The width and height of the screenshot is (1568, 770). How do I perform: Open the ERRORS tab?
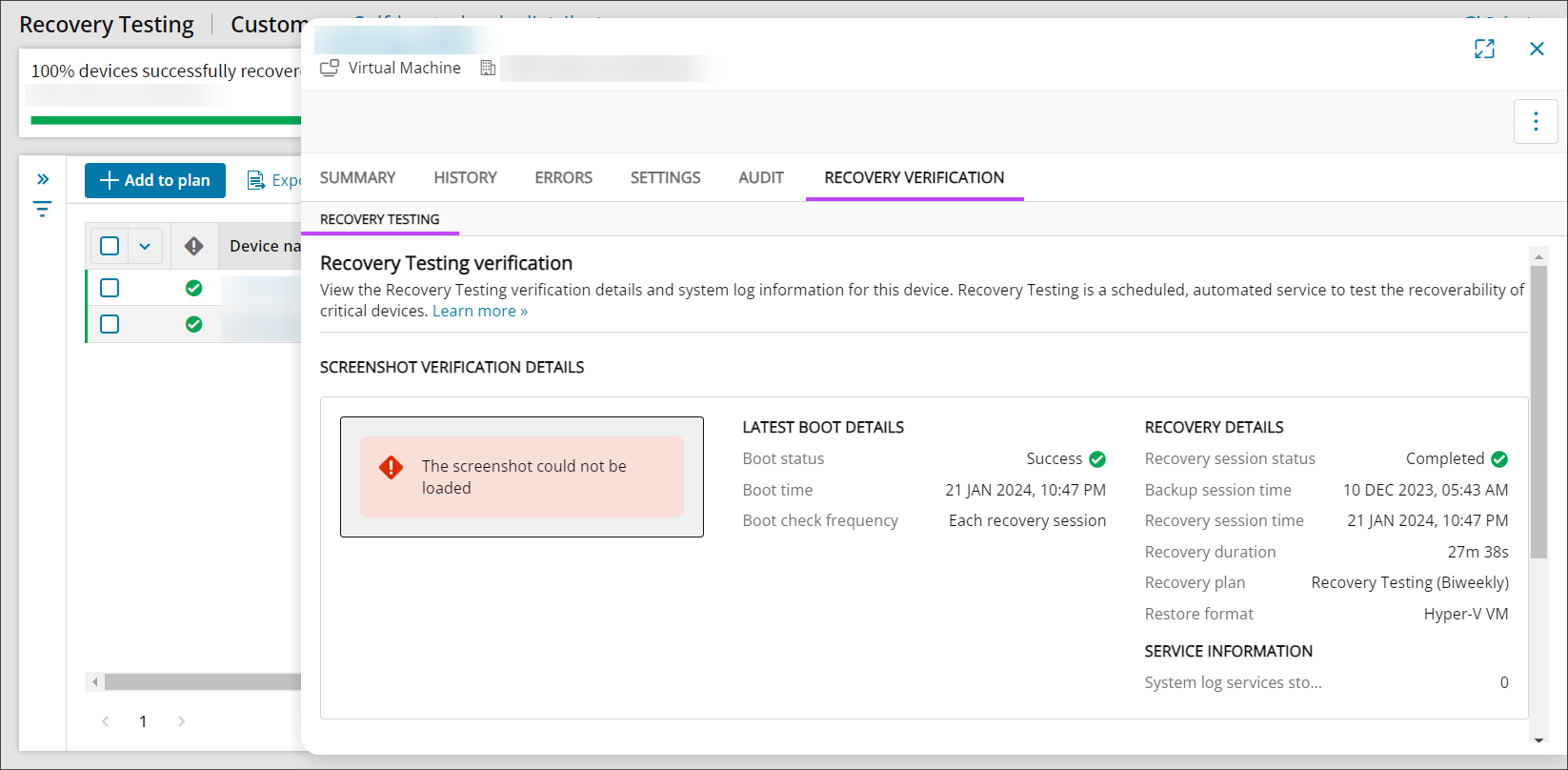[563, 177]
